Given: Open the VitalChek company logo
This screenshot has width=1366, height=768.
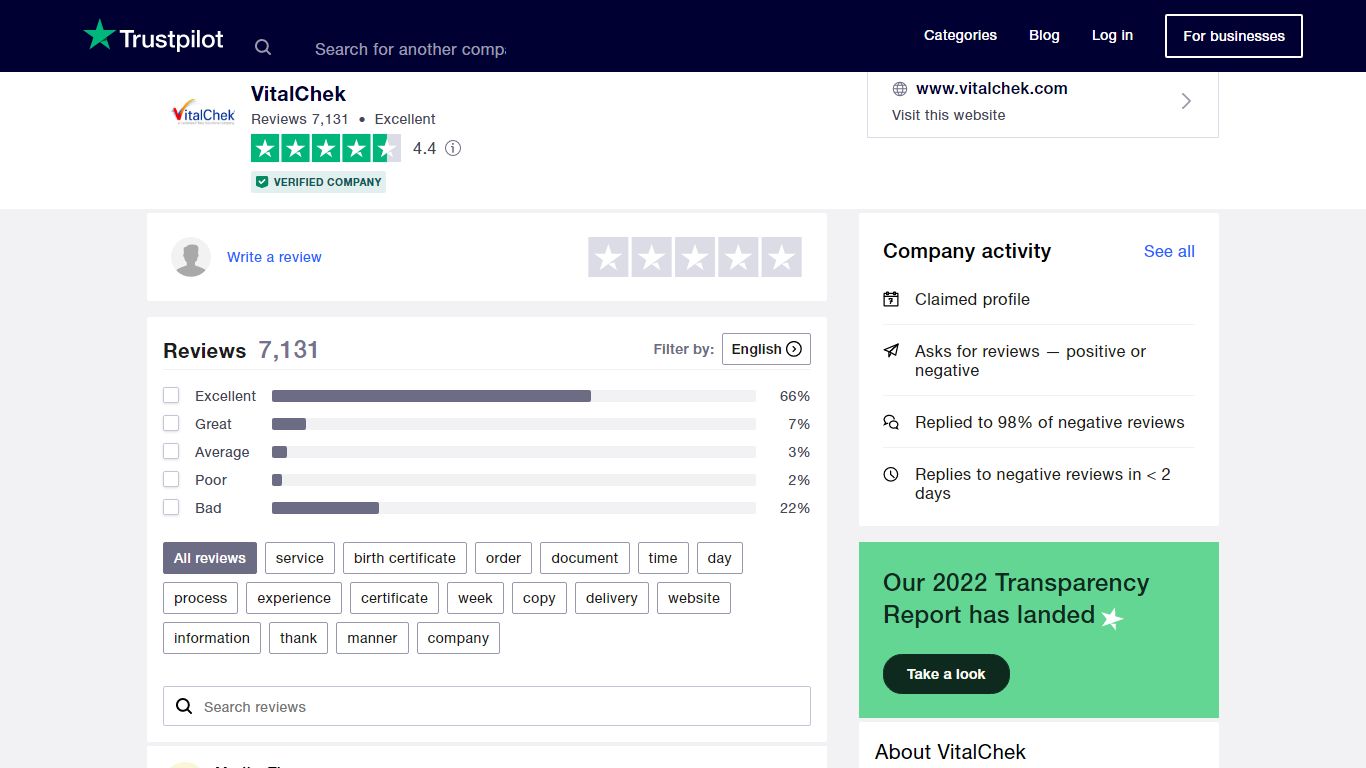Looking at the screenshot, I should [x=204, y=113].
